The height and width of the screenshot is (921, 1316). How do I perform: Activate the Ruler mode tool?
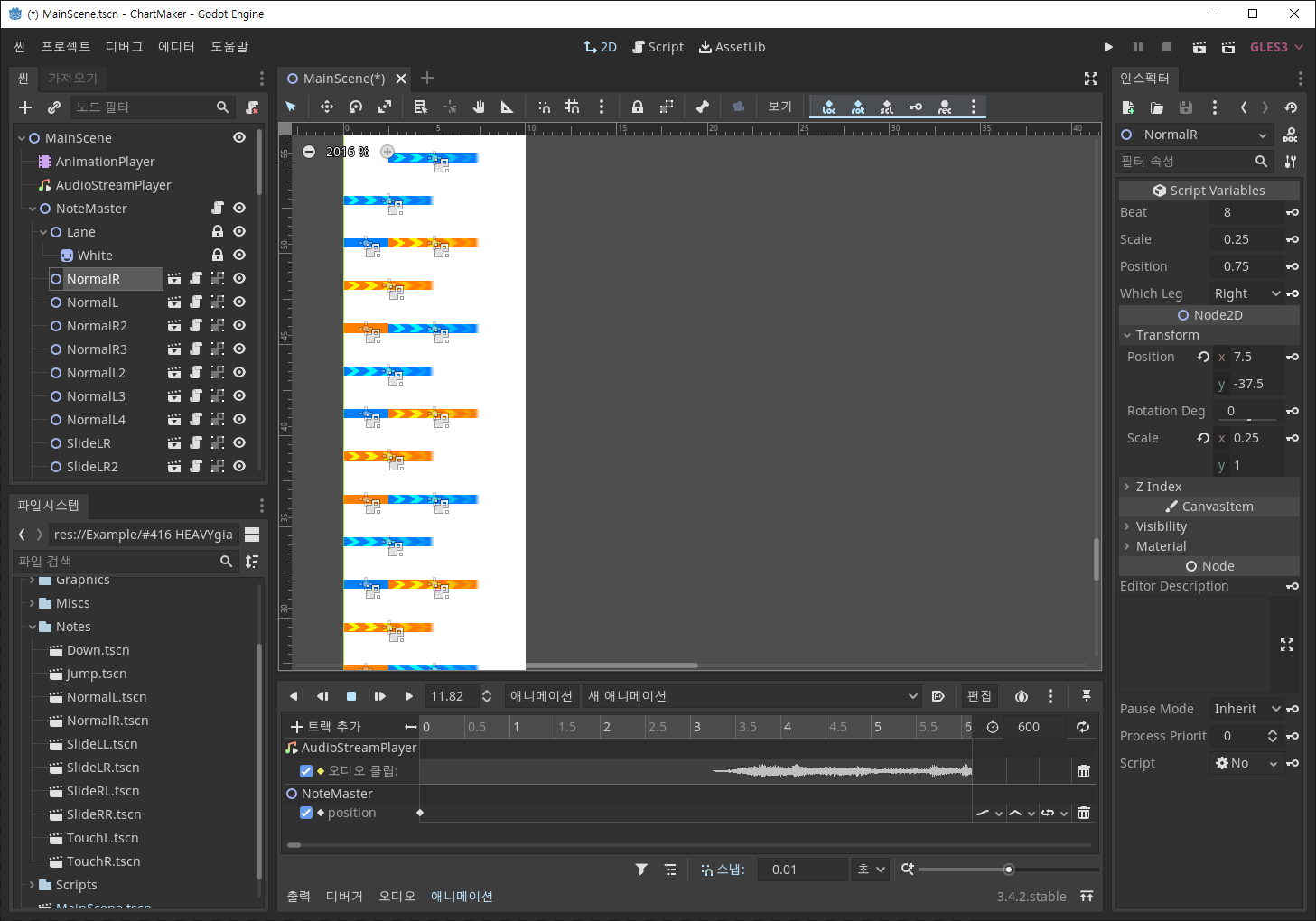pyautogui.click(x=508, y=107)
